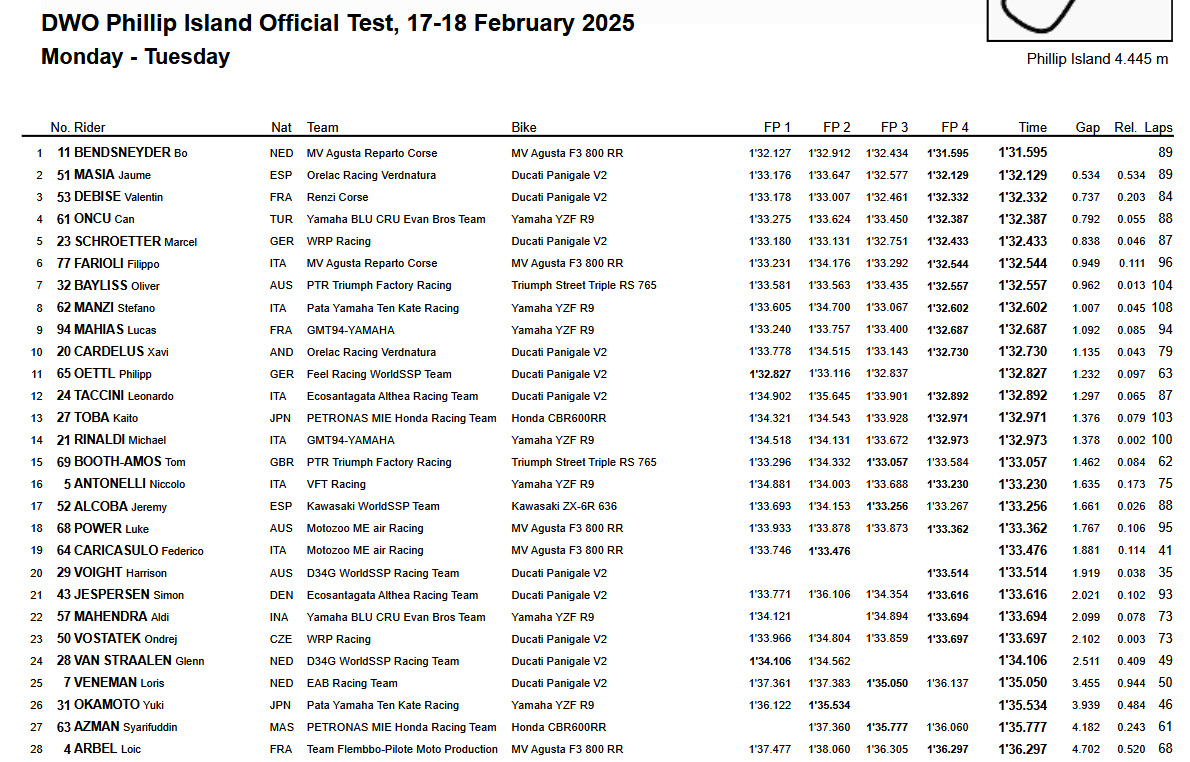Select the FP 4 column header

(x=955, y=128)
